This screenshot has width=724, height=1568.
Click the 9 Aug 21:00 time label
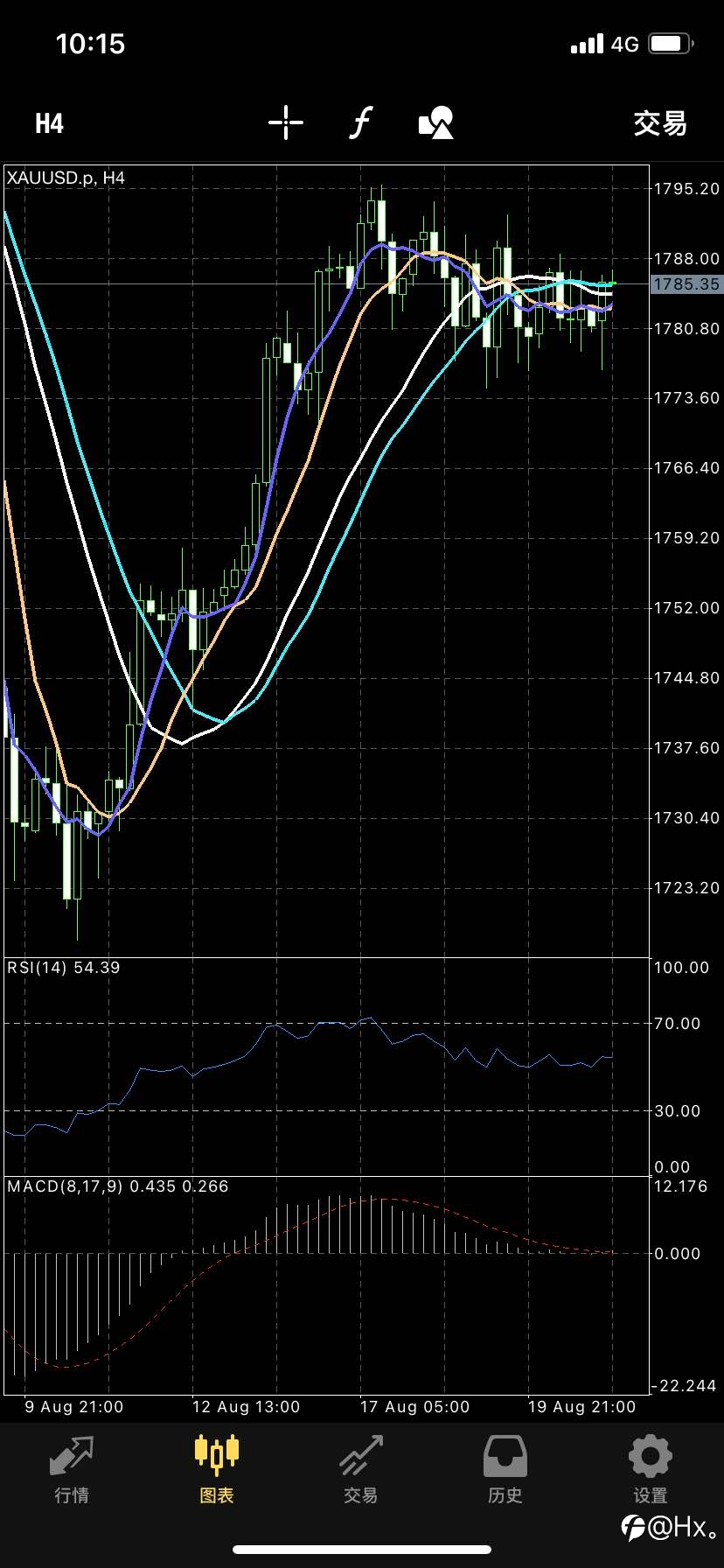coord(74,1407)
